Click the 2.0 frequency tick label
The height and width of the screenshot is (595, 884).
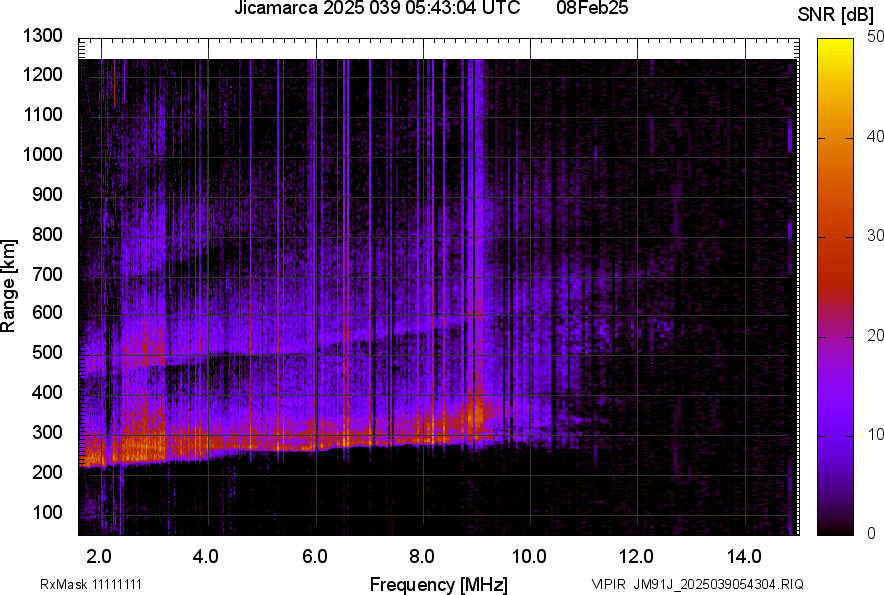[99, 555]
